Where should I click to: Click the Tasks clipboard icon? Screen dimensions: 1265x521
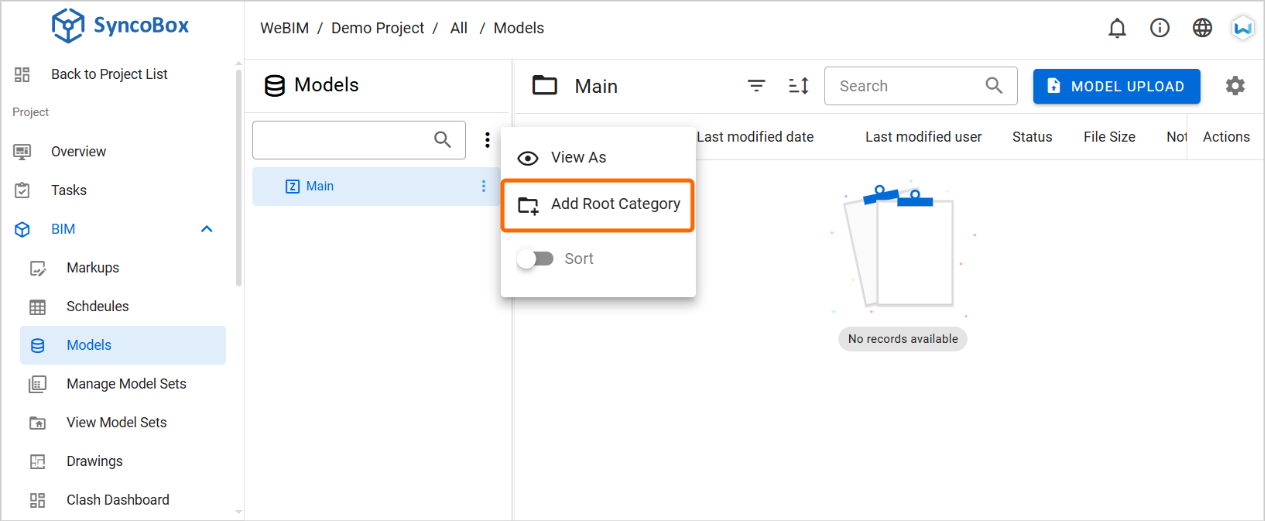pos(22,190)
